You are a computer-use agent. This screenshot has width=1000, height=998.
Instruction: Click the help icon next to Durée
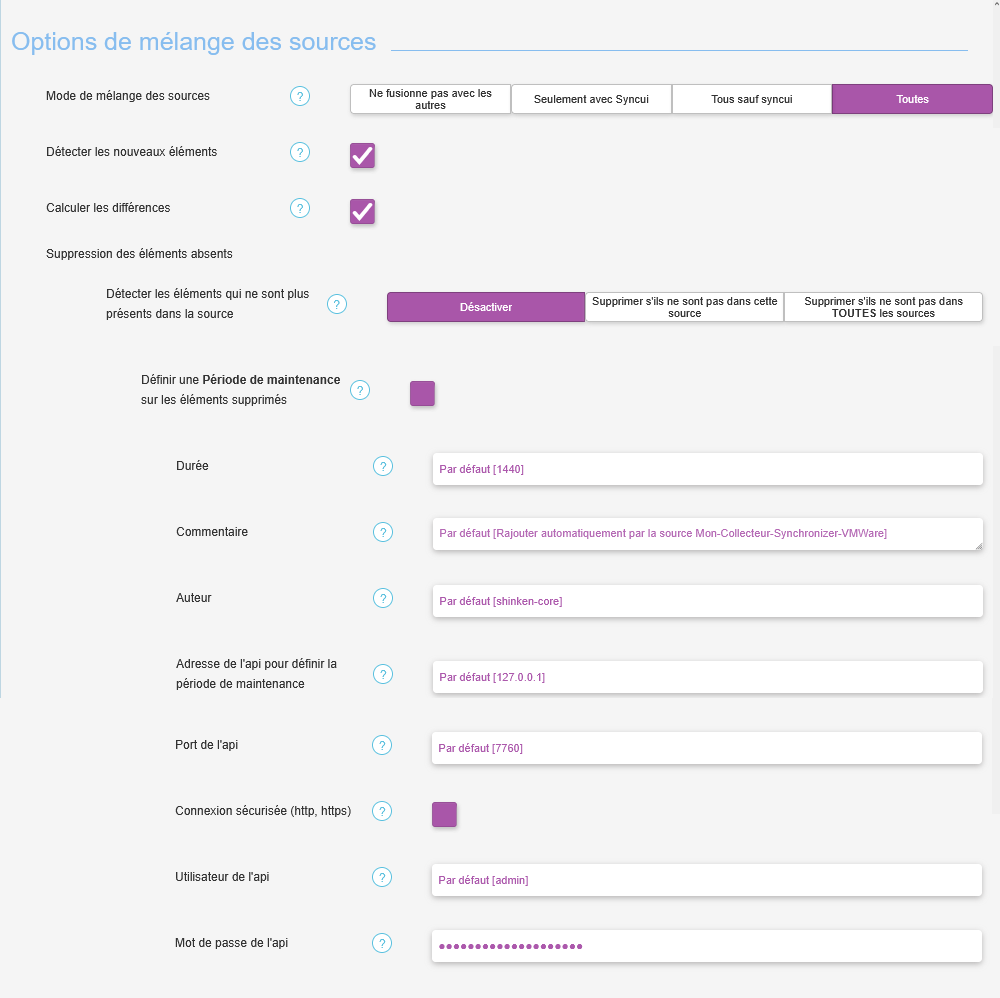click(383, 466)
